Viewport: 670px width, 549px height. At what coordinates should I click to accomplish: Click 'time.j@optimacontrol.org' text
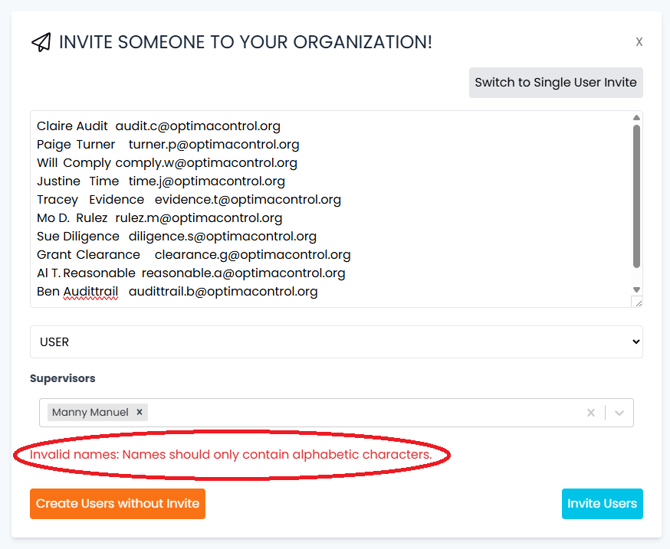tap(207, 181)
